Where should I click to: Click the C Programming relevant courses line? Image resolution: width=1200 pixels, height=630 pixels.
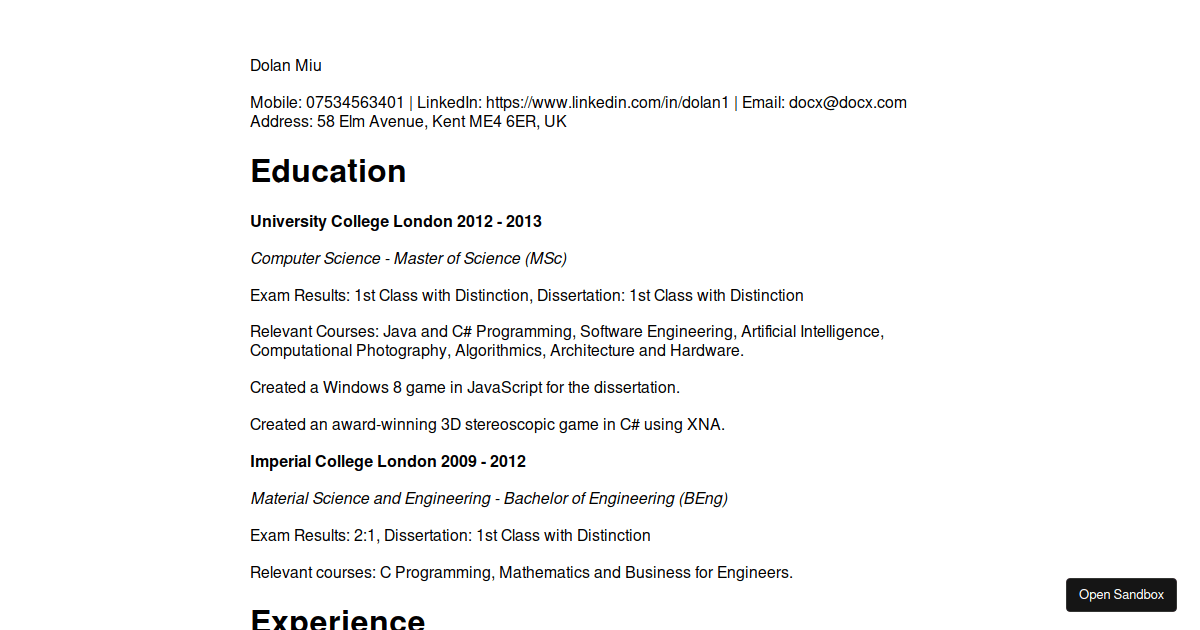pyautogui.click(x=521, y=572)
